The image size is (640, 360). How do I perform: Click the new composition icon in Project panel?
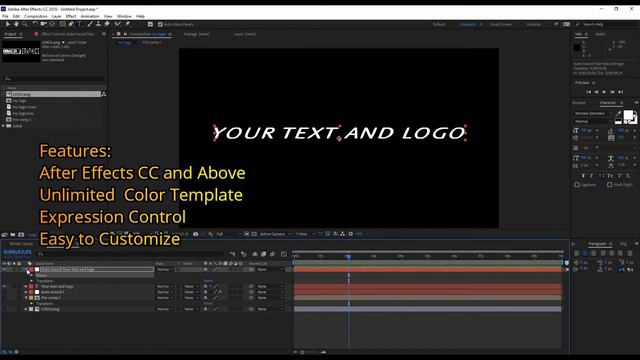click(x=21, y=235)
